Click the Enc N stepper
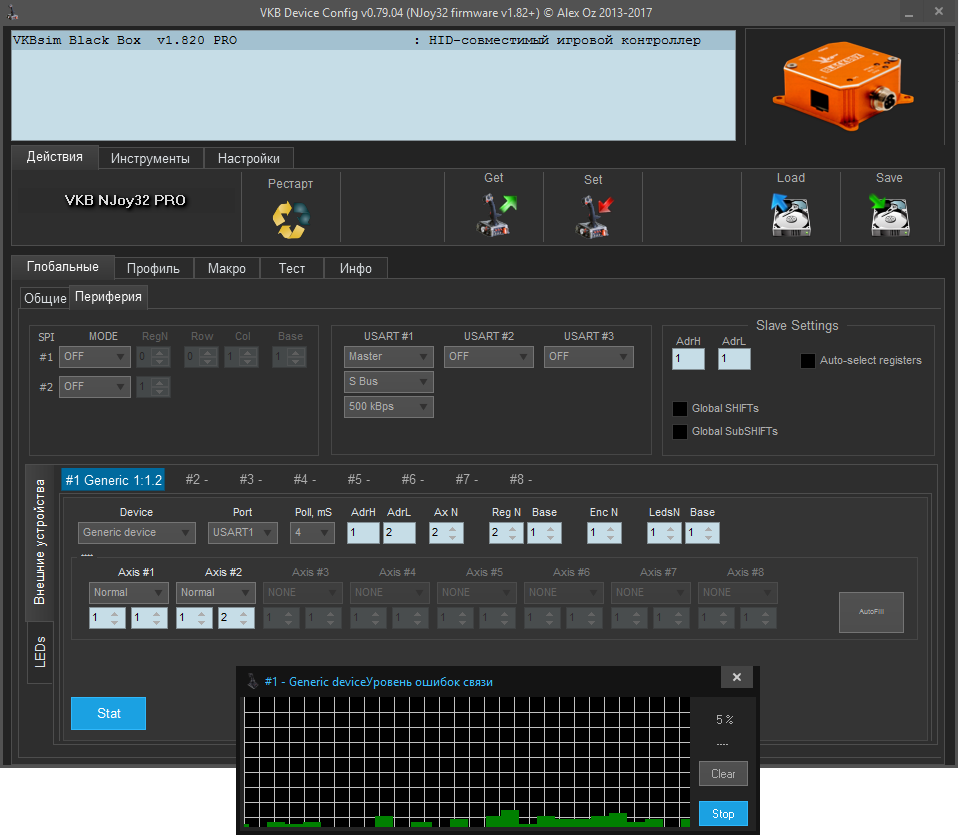This screenshot has width=959, height=835. coord(604,533)
